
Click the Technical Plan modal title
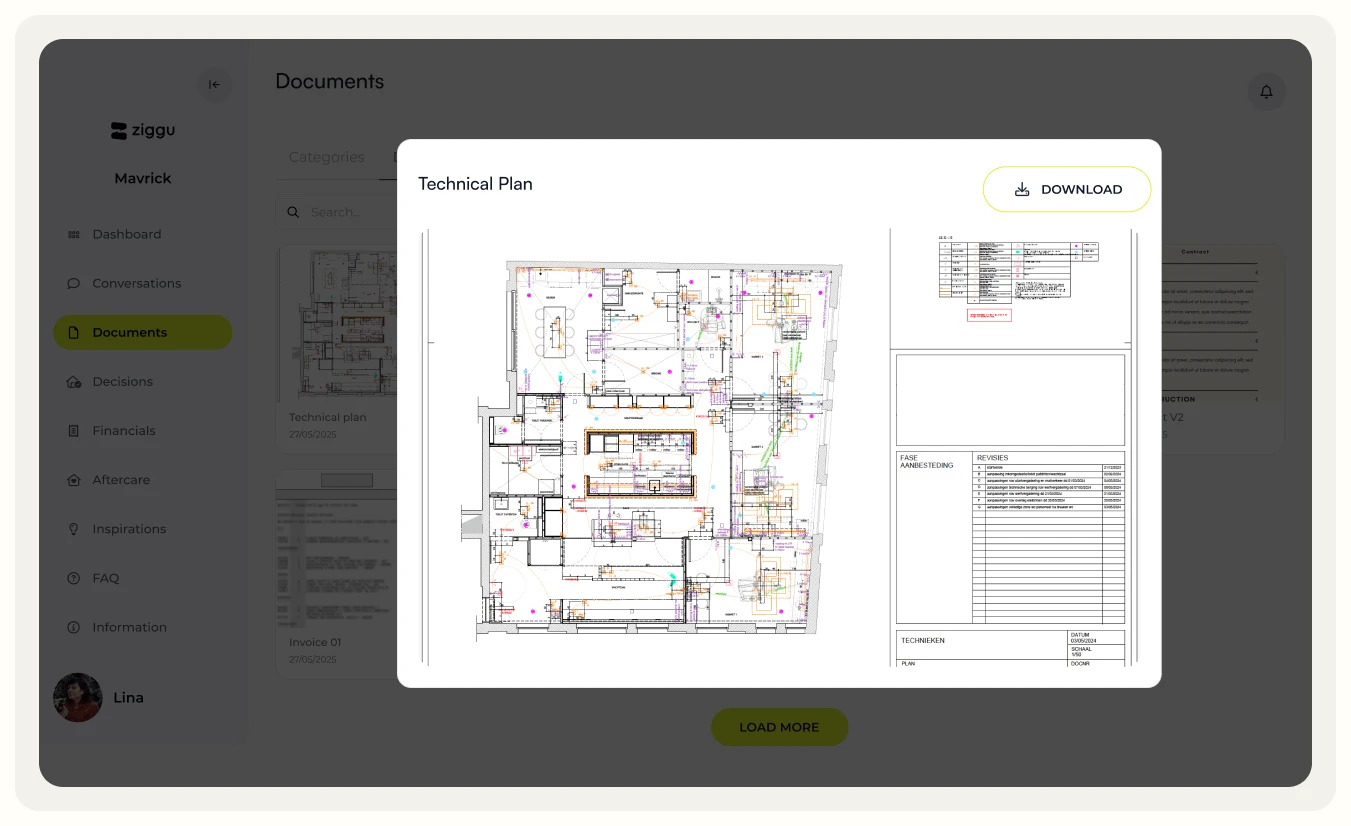click(x=475, y=184)
